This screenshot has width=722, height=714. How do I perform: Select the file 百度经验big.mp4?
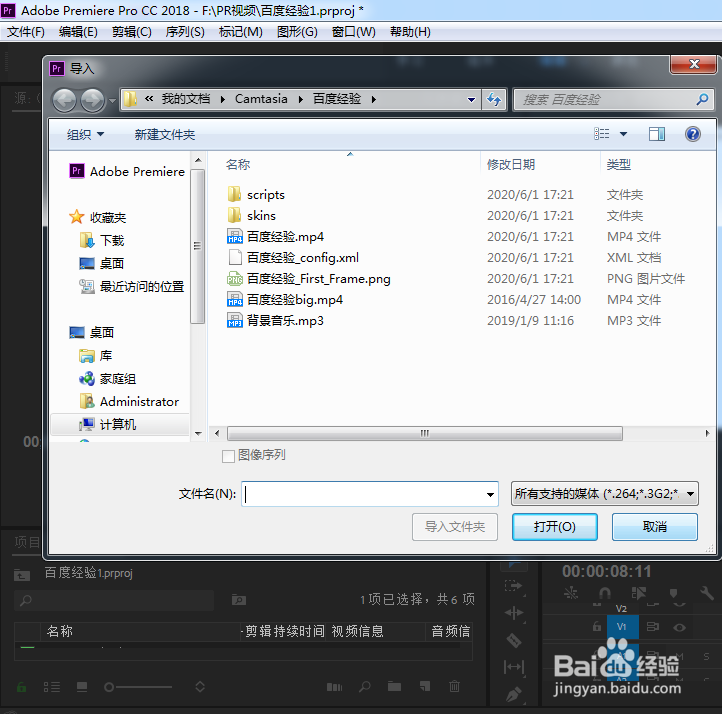[x=285, y=300]
